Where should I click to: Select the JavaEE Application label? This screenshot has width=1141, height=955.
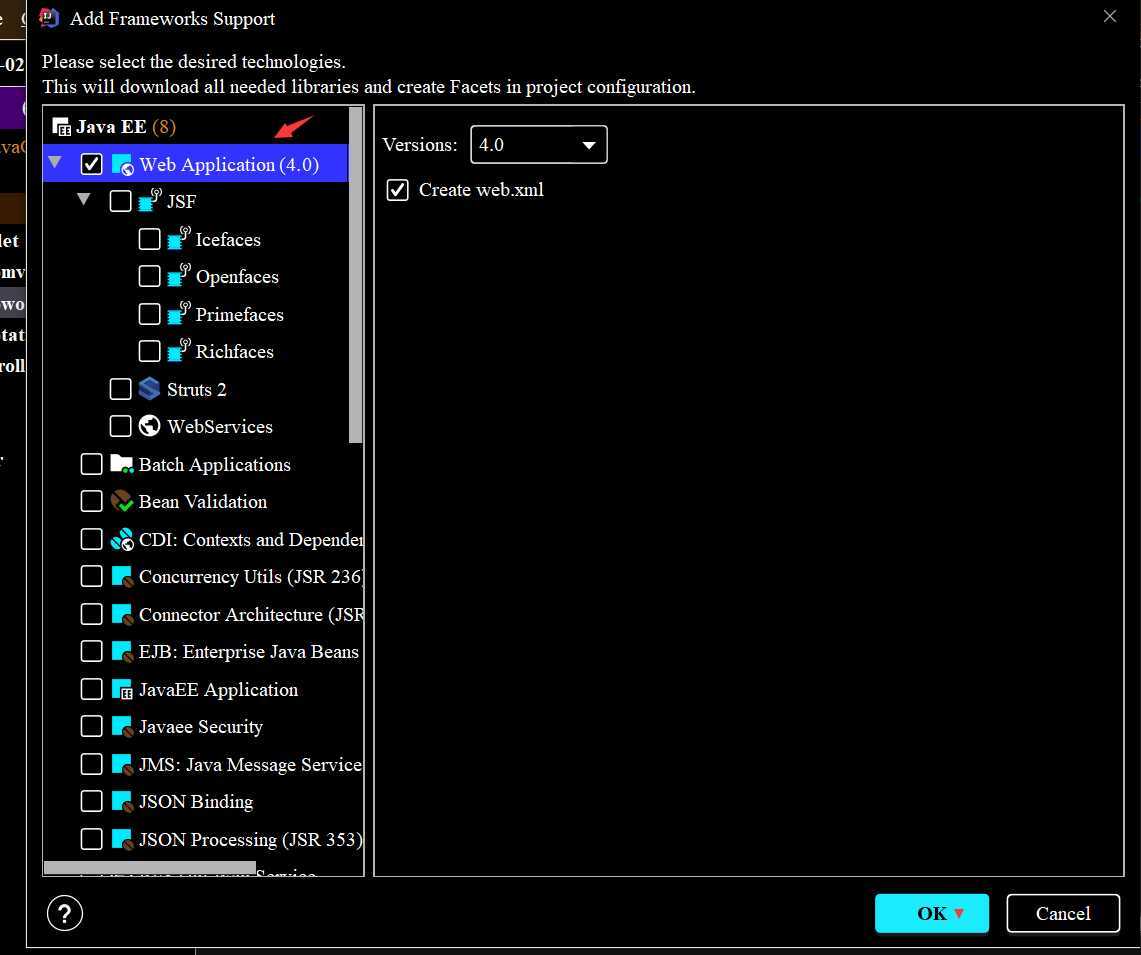[x=218, y=690]
